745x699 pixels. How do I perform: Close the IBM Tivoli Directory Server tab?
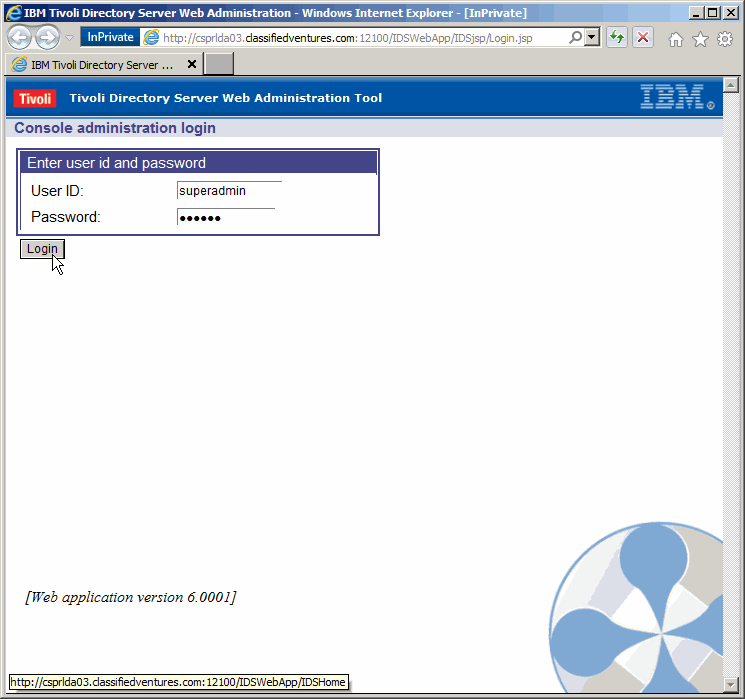192,64
